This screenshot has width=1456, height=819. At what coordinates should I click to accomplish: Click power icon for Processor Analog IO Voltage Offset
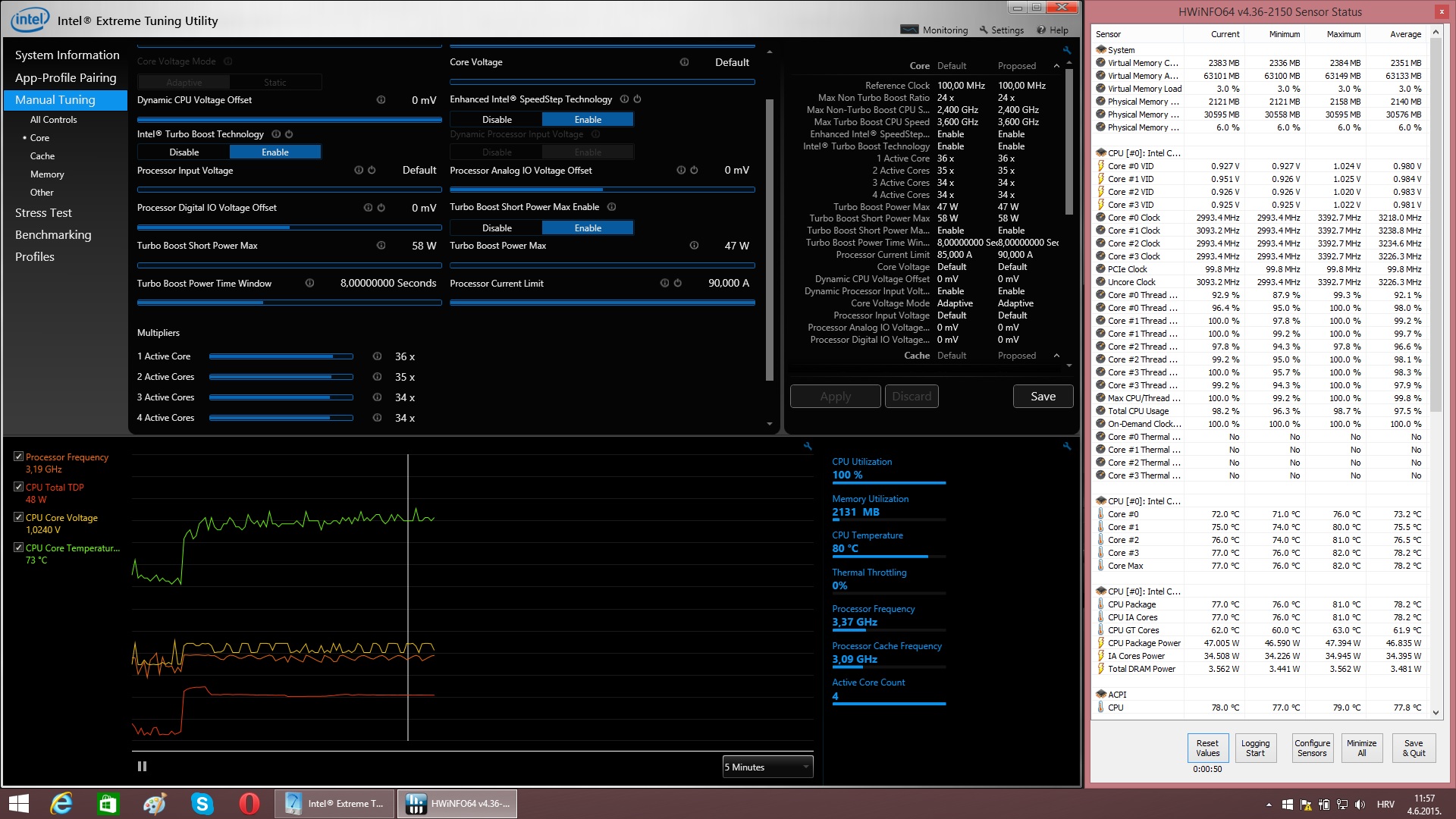coord(694,171)
